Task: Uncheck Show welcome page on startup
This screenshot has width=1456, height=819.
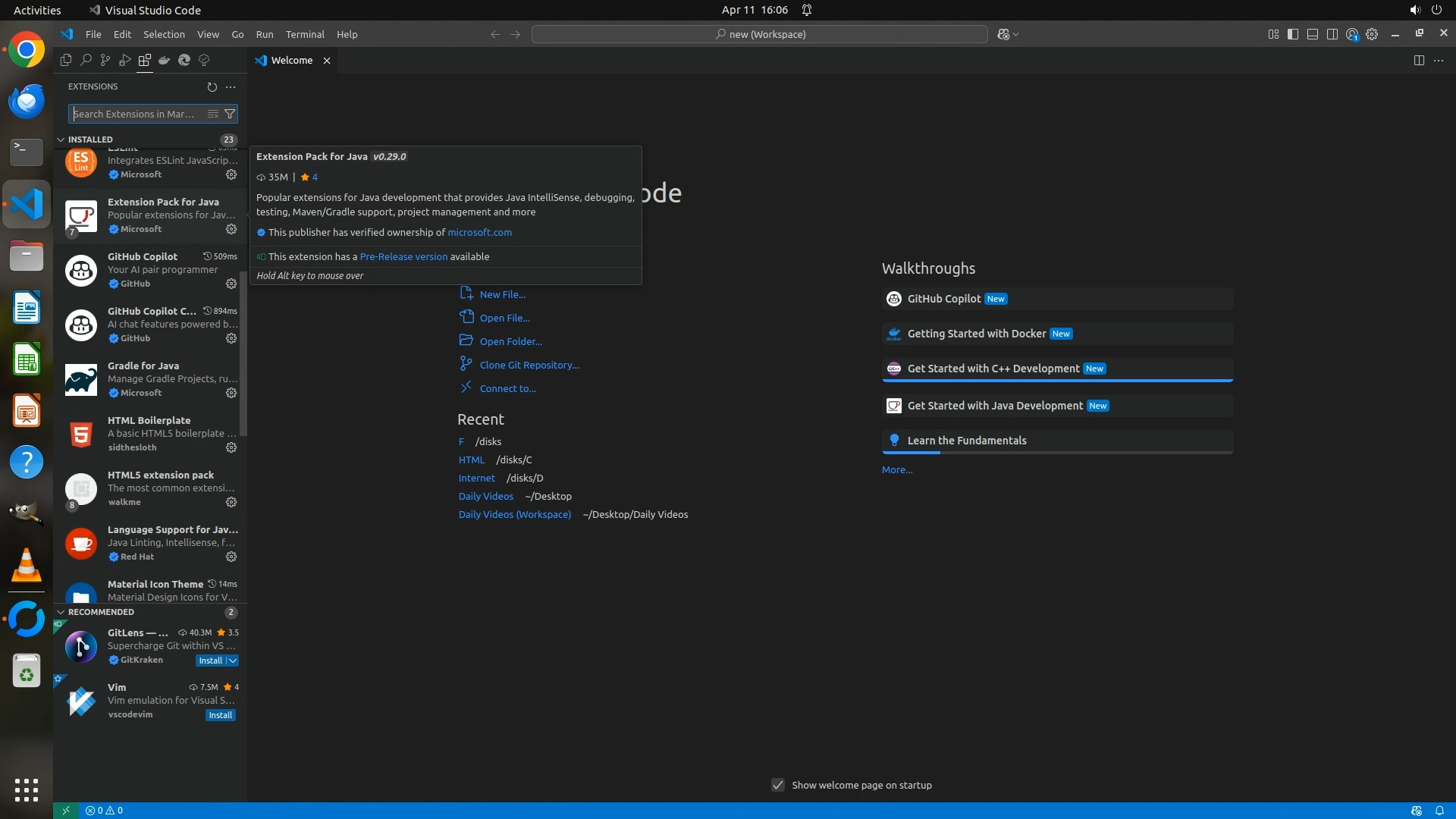Action: click(778, 785)
